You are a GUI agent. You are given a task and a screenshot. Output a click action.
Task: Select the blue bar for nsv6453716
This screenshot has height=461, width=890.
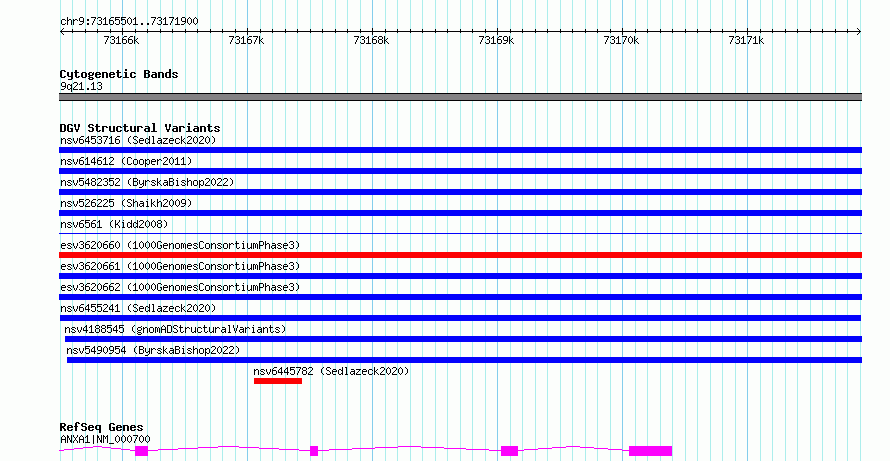460,150
